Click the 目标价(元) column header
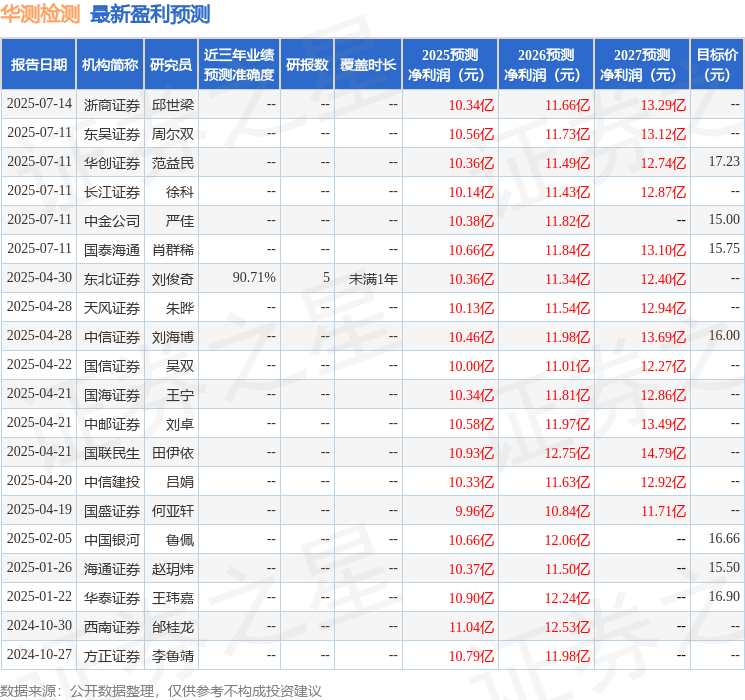The width and height of the screenshot is (745, 700). (717, 65)
